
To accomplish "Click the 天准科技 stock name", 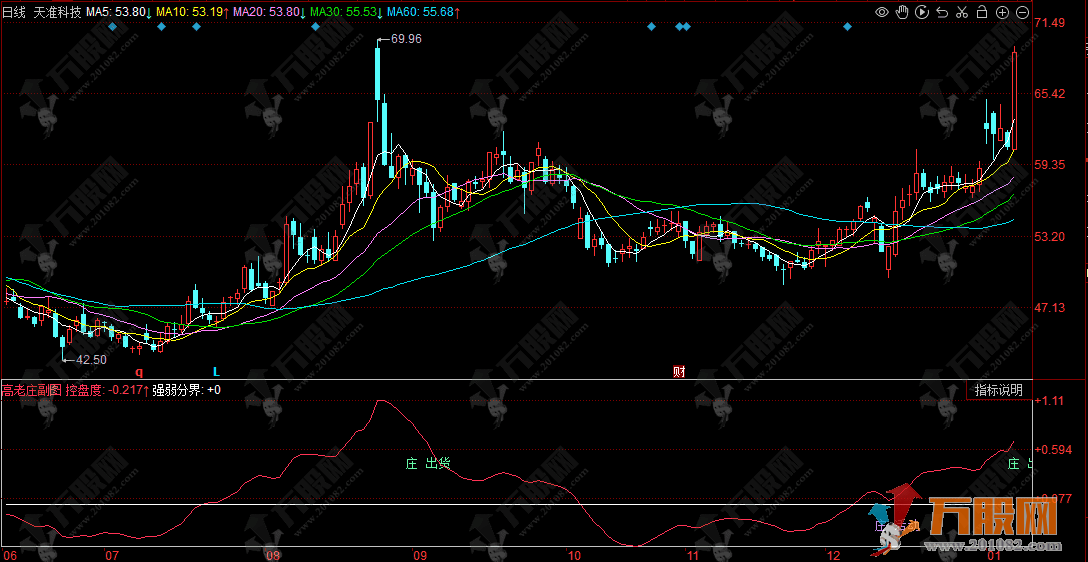I will tap(58, 12).
